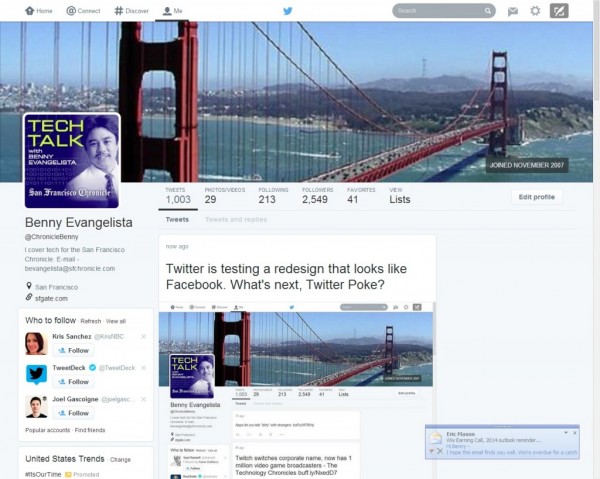Click the Kris Sanchez name link
Screen dimensions: 600x479
[x=72, y=337]
